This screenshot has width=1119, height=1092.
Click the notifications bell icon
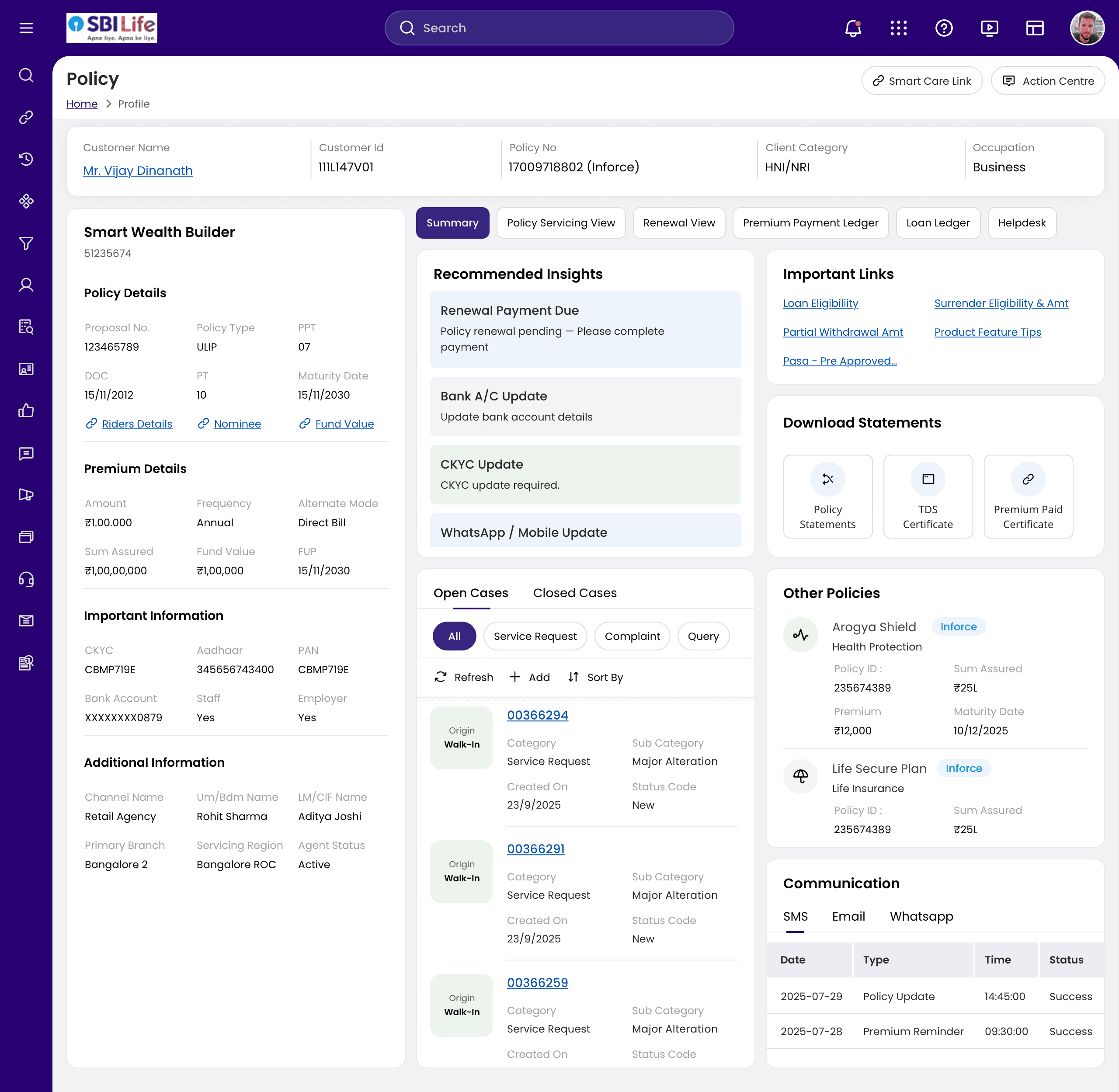[853, 28]
